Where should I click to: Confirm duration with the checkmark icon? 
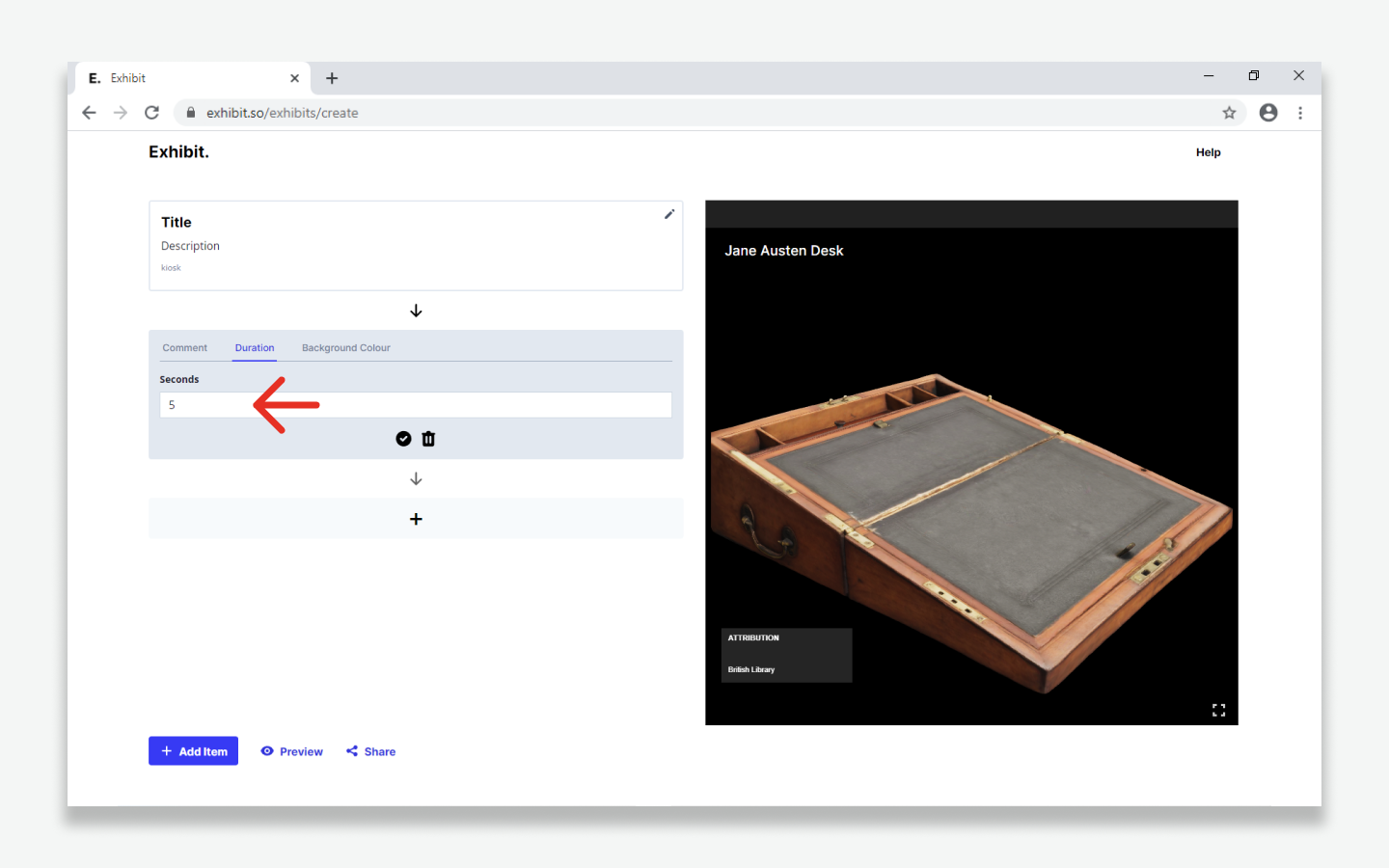[x=403, y=439]
